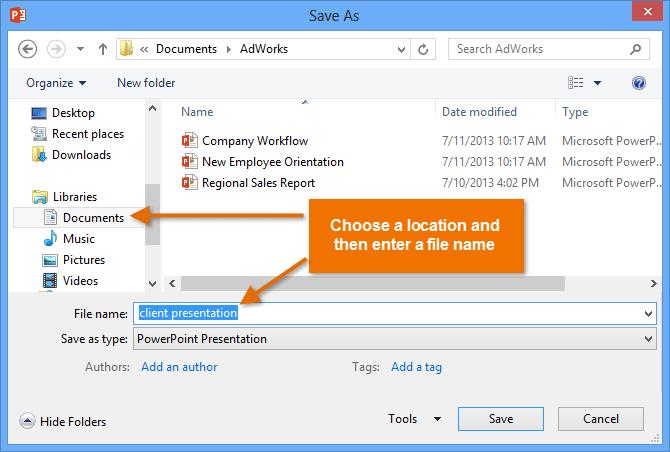Click the Add a tag link
The height and width of the screenshot is (452, 670).
[x=416, y=367]
